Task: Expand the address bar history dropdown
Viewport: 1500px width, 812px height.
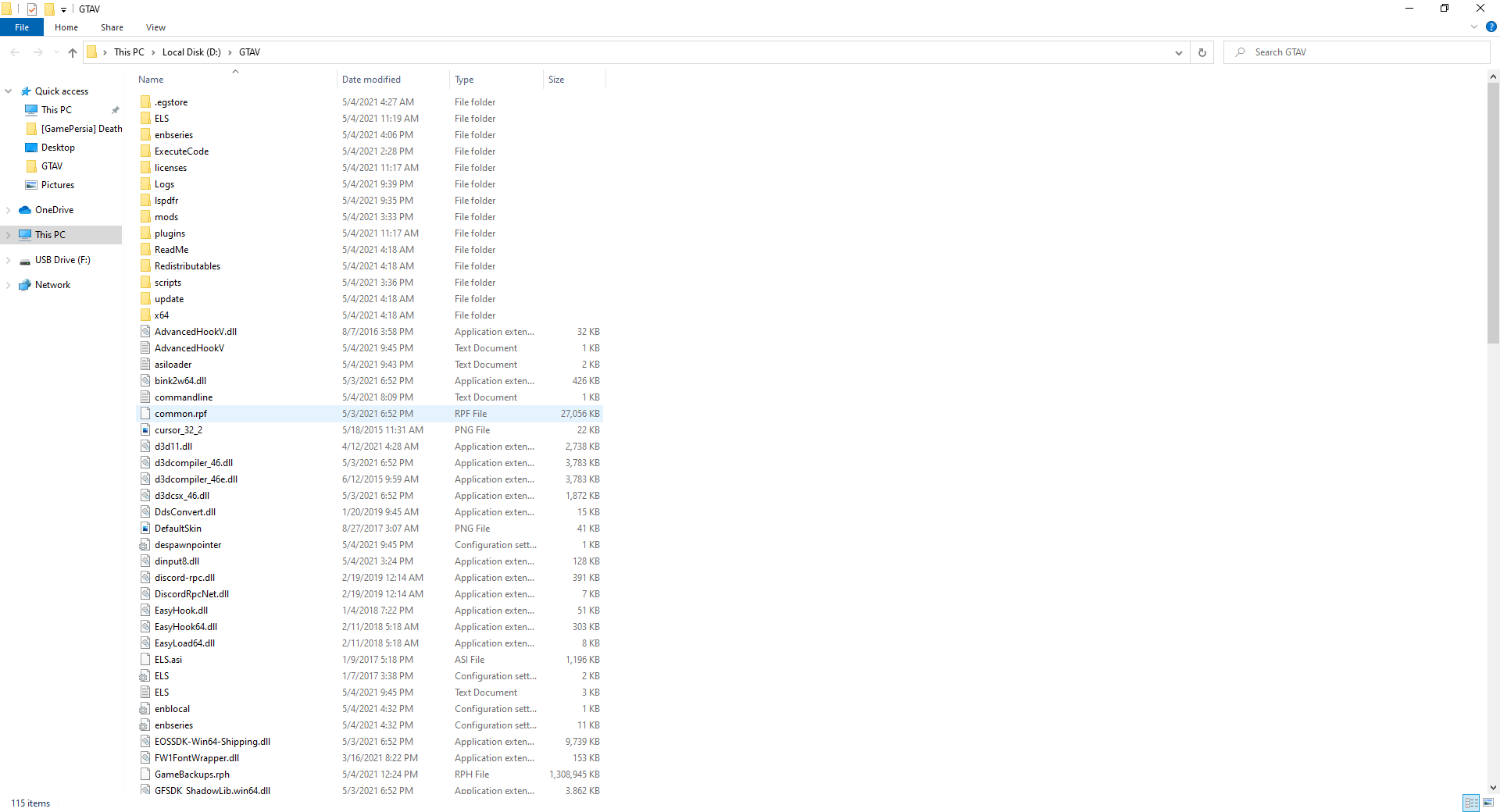Action: [x=1178, y=52]
